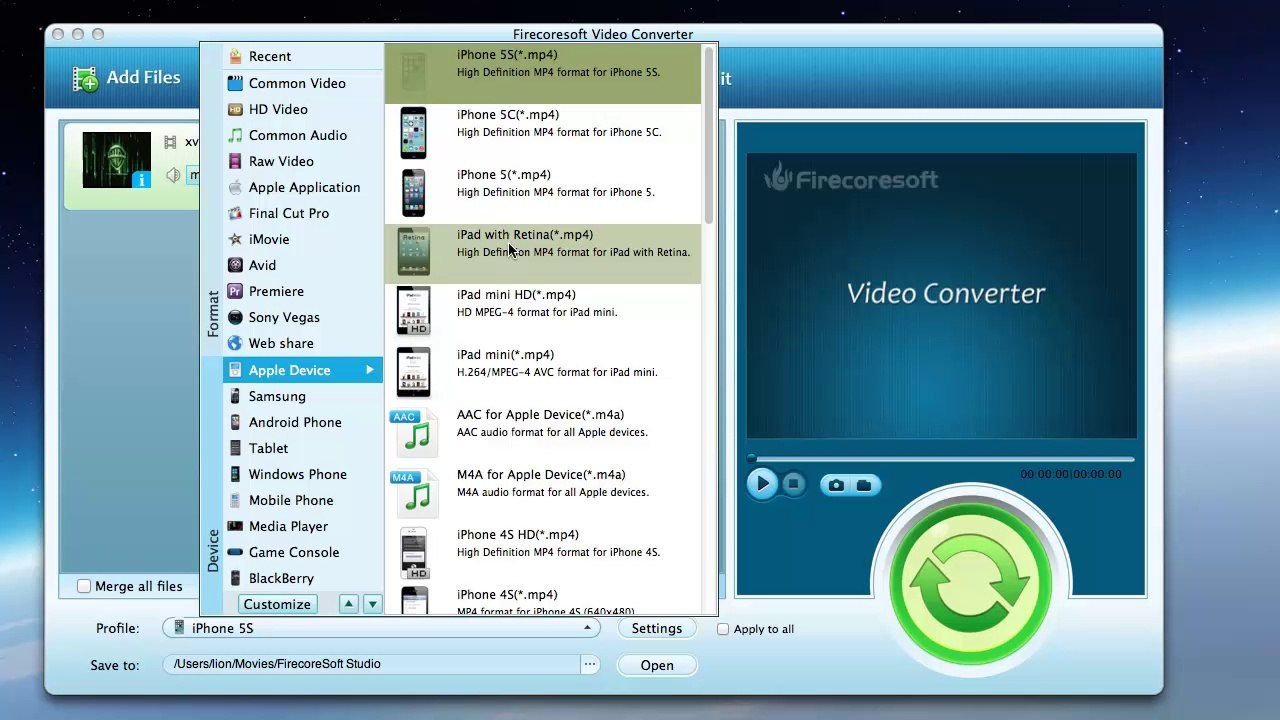
Task: Click the Premiere category icon
Action: pyautogui.click(x=235, y=291)
